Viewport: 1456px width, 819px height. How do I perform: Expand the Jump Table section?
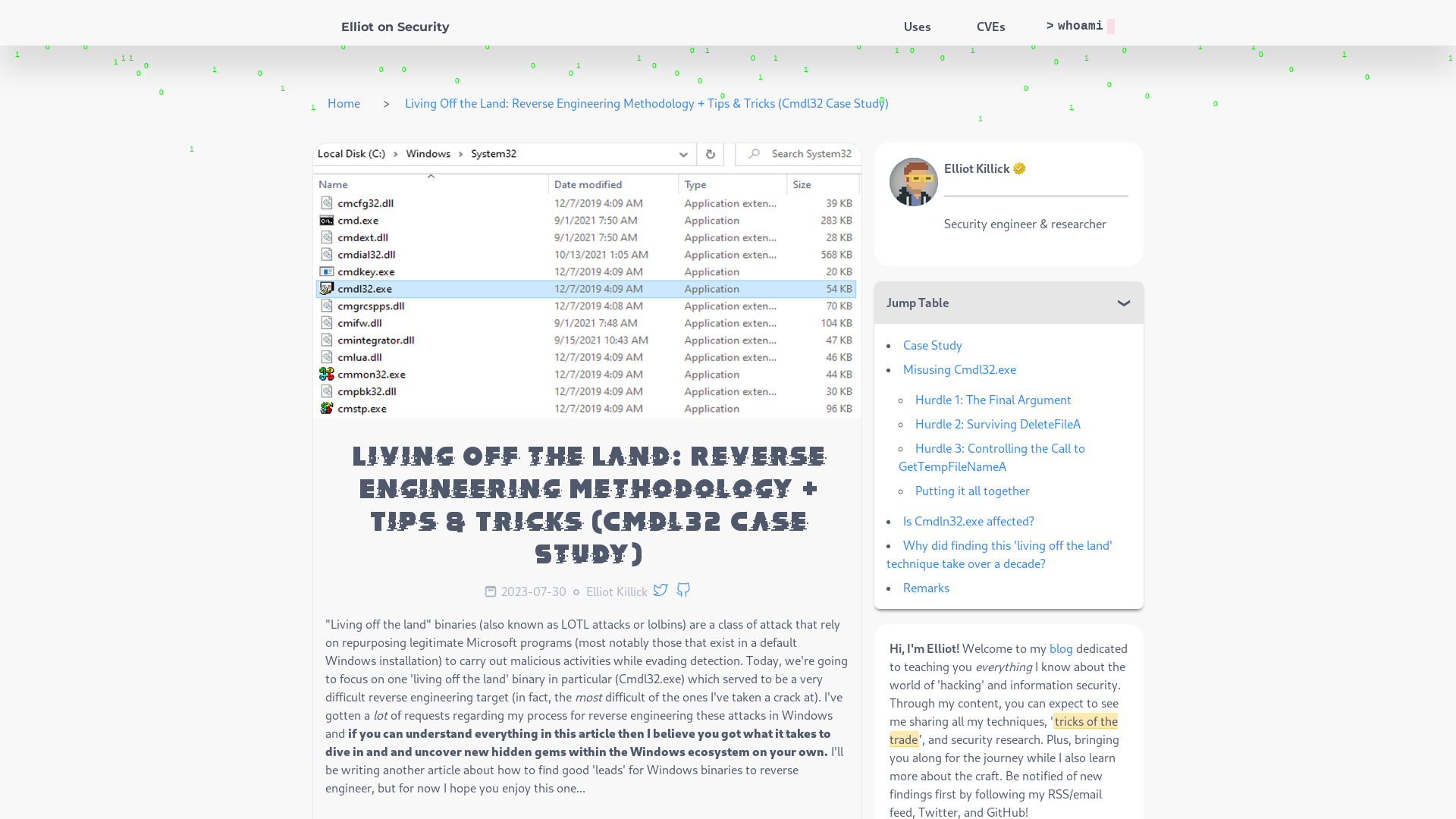click(1124, 303)
